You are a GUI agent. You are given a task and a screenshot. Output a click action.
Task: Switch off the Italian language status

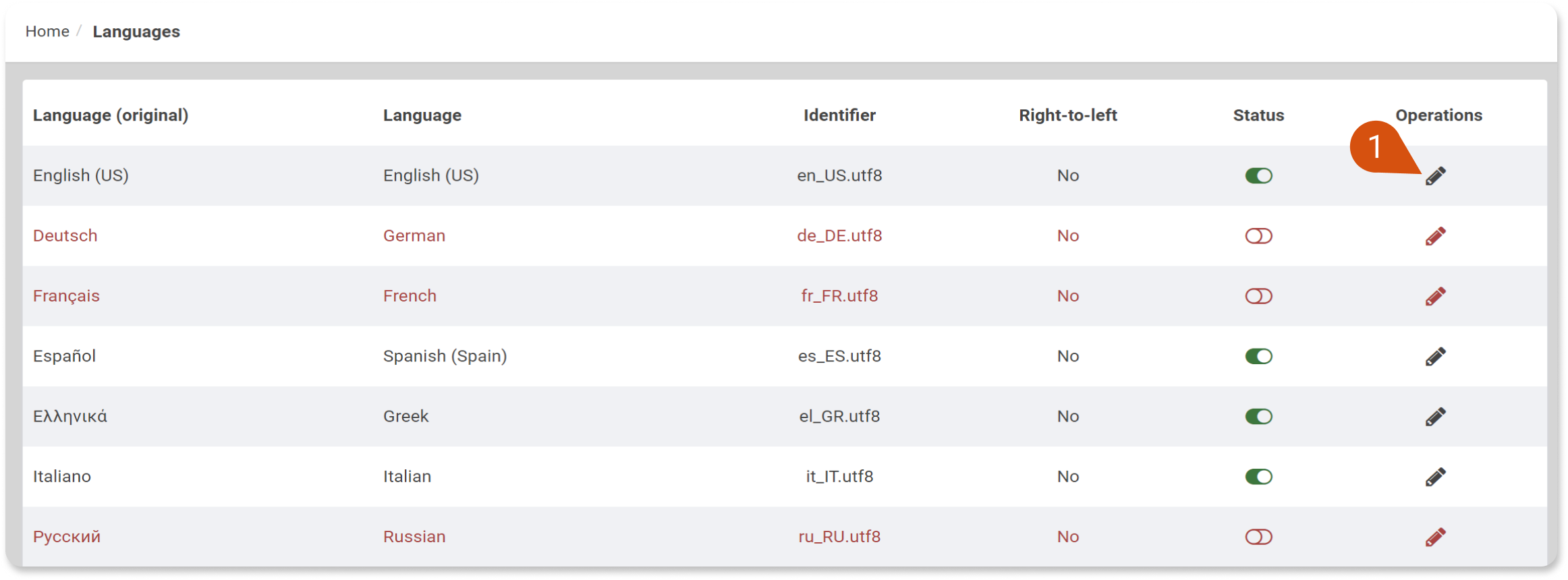1258,477
